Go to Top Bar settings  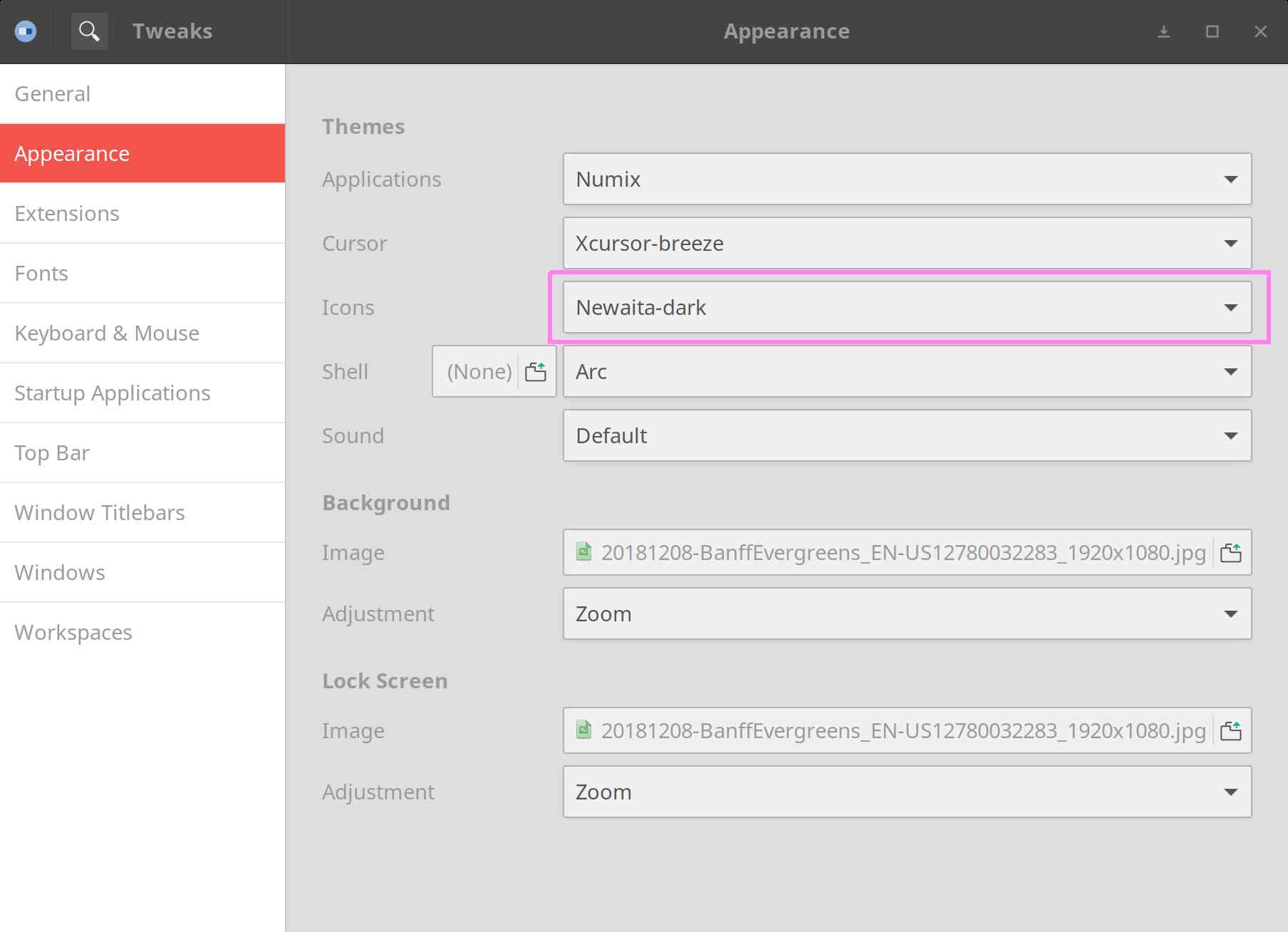pyautogui.click(x=142, y=452)
